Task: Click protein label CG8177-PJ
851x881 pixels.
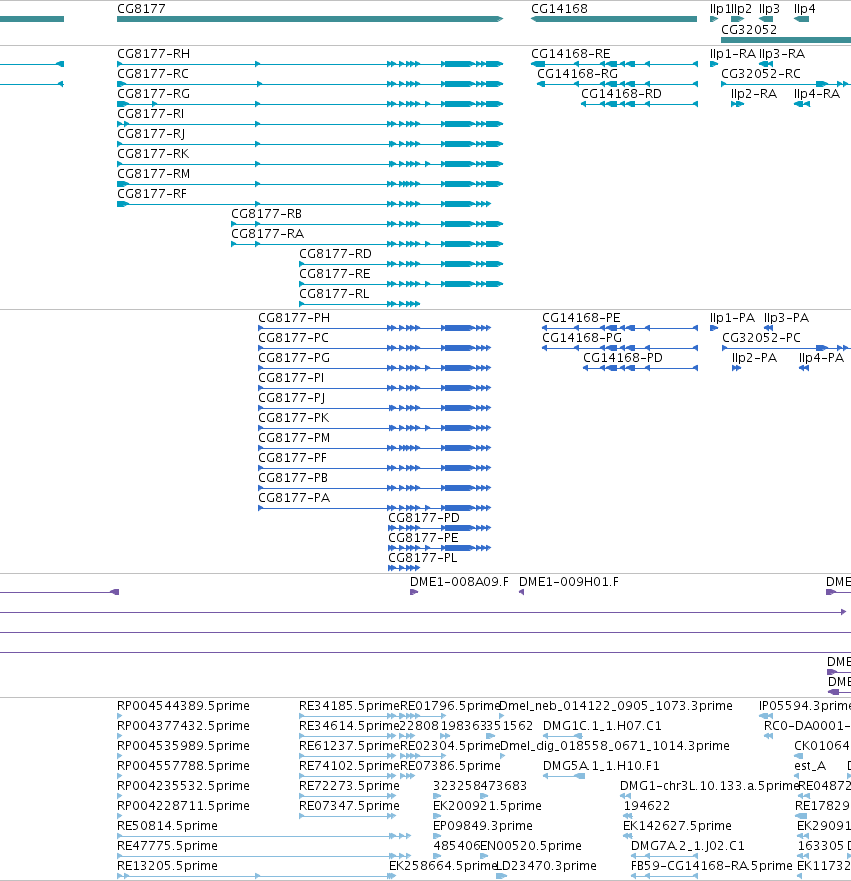Action: pyautogui.click(x=292, y=398)
